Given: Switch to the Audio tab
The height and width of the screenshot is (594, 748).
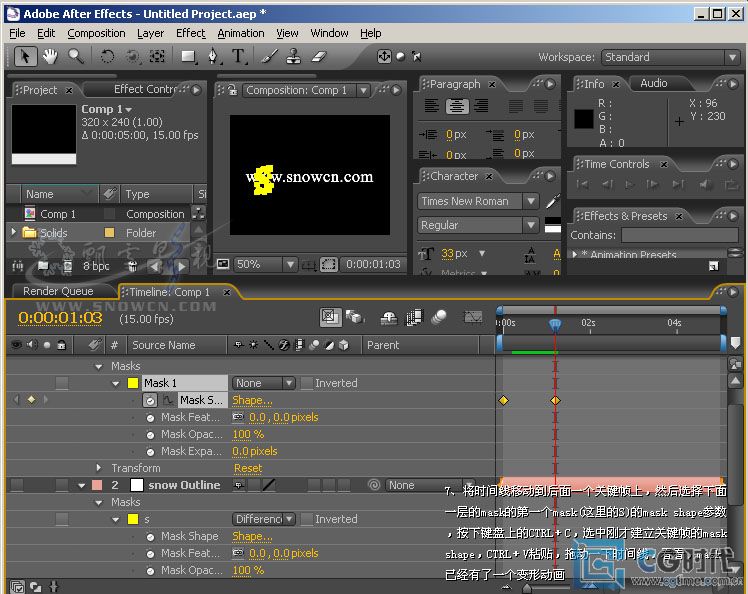Looking at the screenshot, I should [x=654, y=83].
